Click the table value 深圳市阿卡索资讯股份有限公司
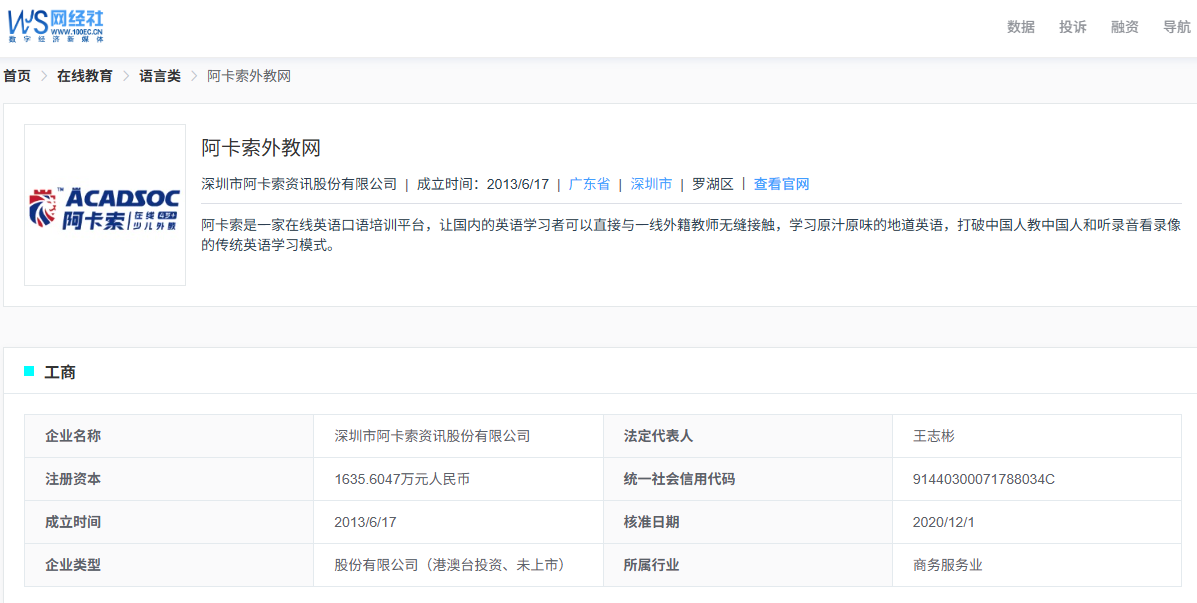The image size is (1197, 603). coord(432,437)
